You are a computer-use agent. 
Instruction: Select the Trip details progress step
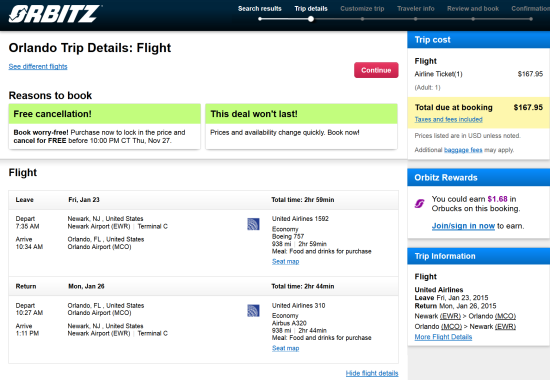(311, 8)
